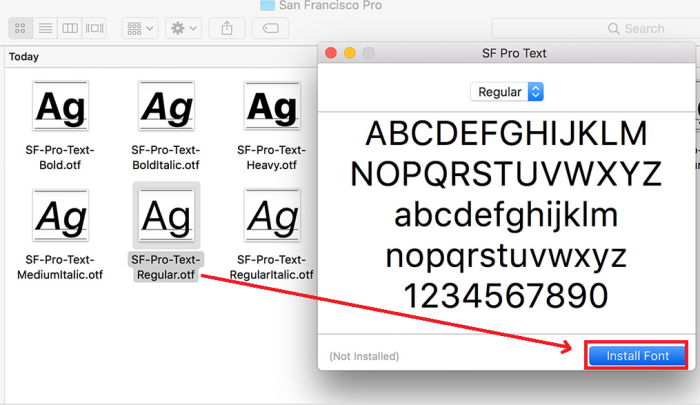Open the Regular font style dropdown
This screenshot has height=405, width=700.
[x=507, y=92]
